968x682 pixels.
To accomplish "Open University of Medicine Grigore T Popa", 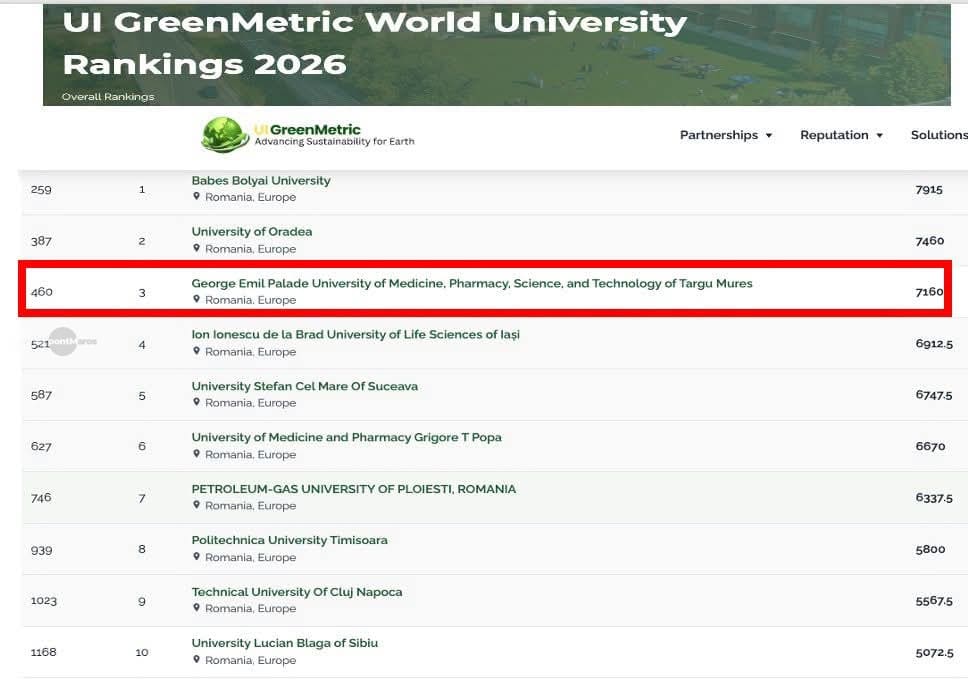I will point(346,438).
